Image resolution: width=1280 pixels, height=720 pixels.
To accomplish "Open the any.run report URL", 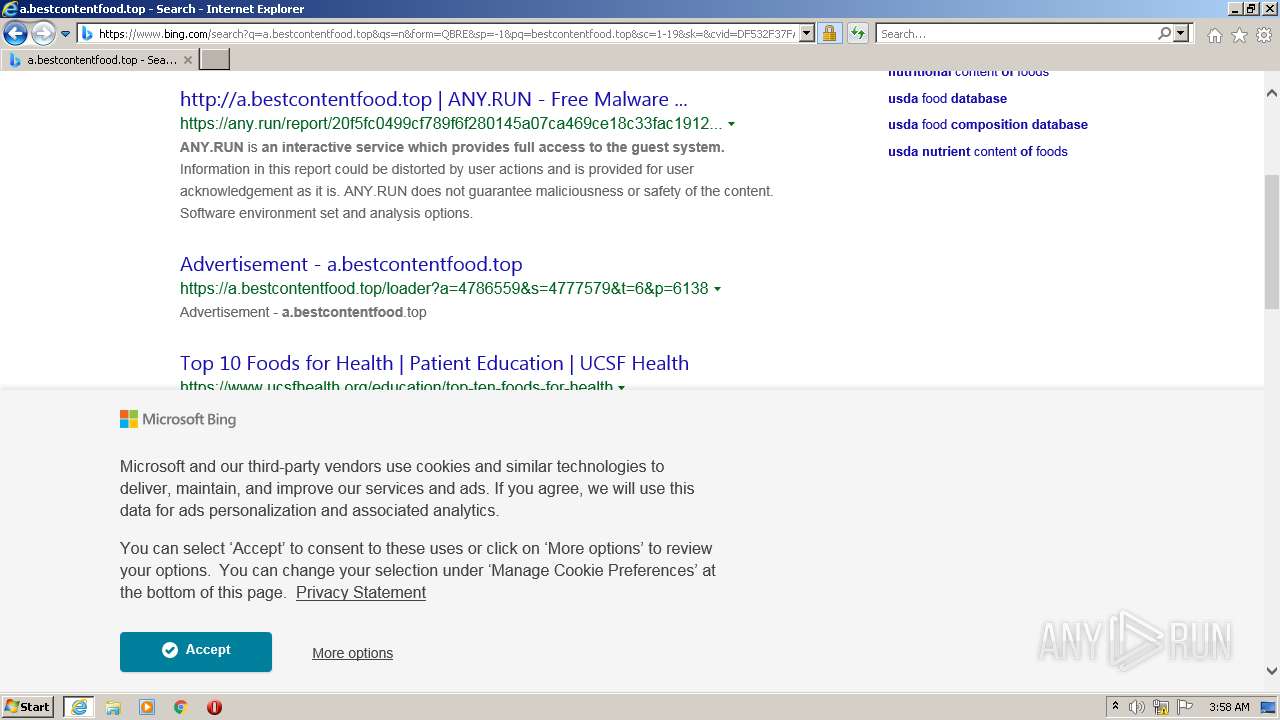I will 451,124.
